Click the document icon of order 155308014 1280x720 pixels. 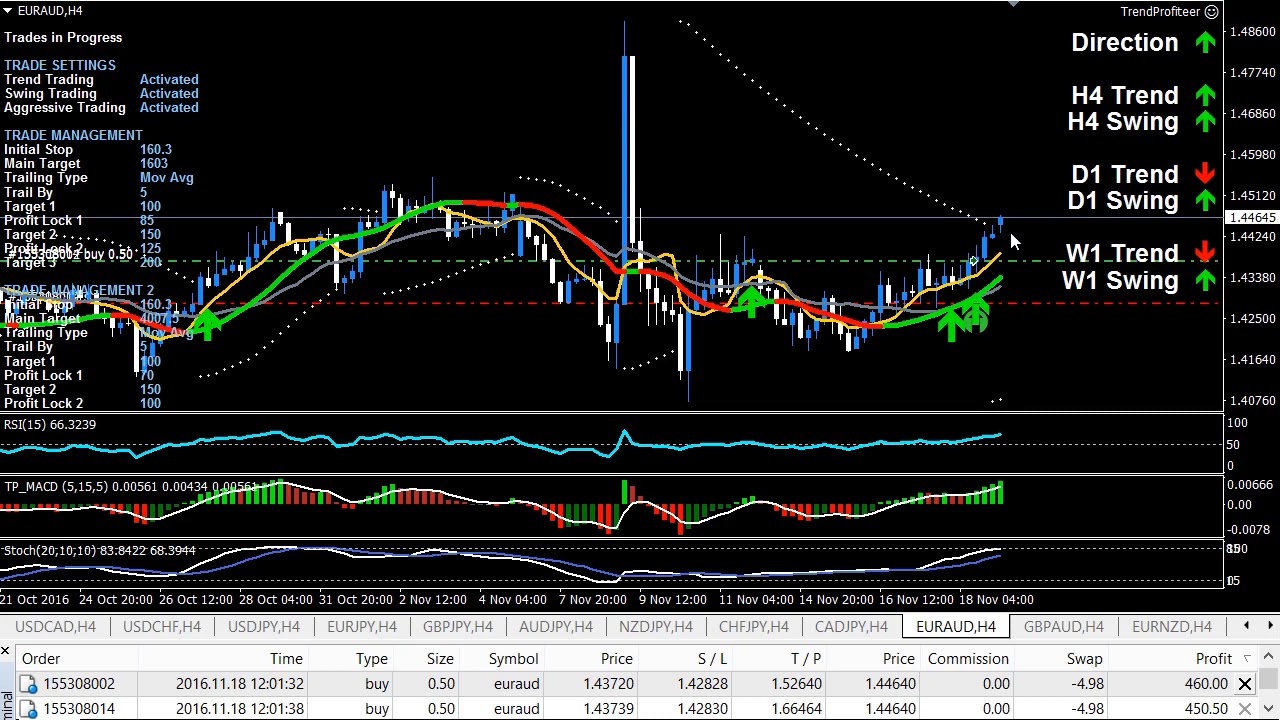click(28, 709)
